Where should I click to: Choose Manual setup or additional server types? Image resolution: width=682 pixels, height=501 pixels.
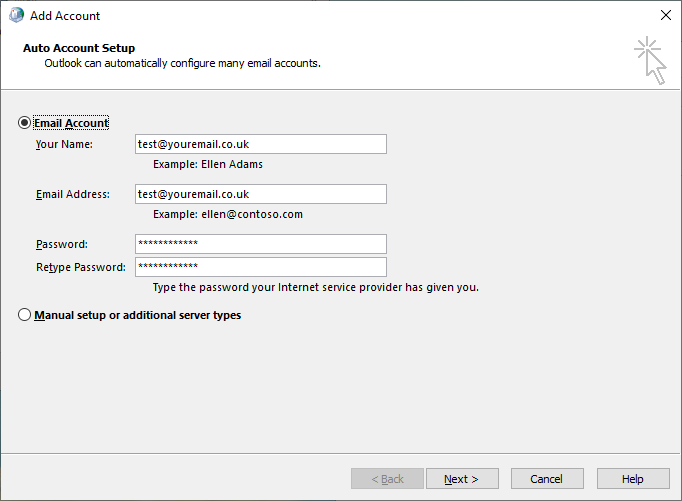24,315
